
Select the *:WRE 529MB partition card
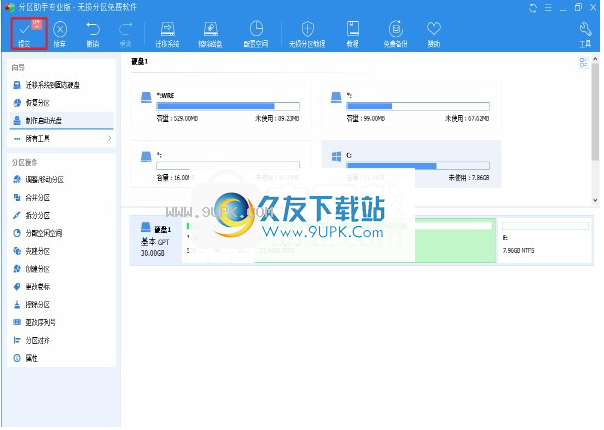[221, 105]
